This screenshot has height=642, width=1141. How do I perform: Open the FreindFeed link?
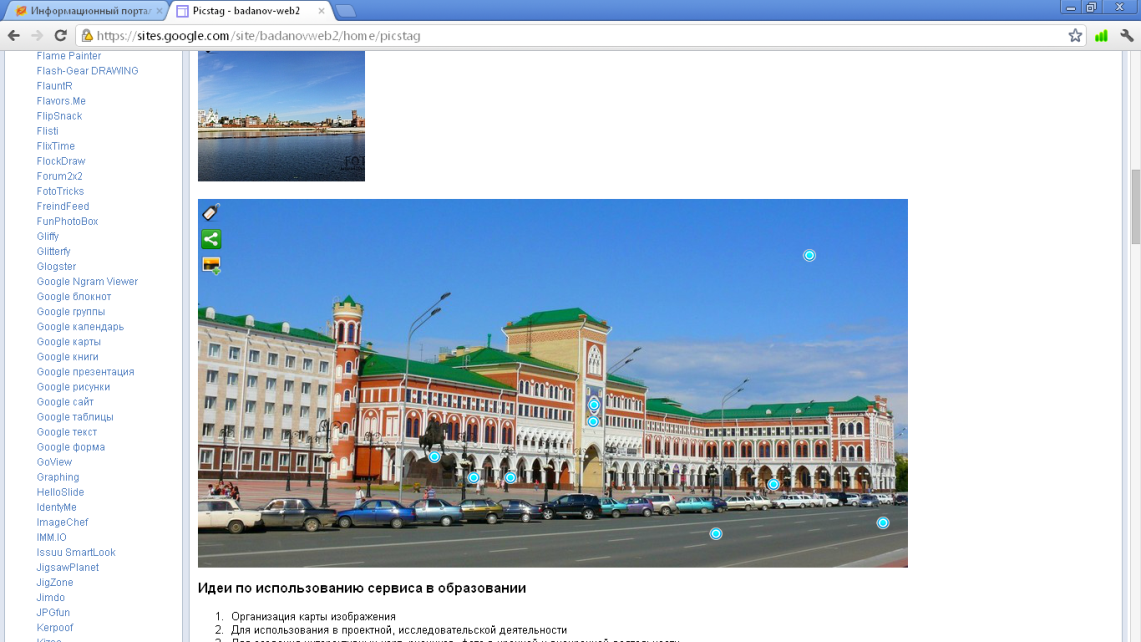tap(63, 206)
